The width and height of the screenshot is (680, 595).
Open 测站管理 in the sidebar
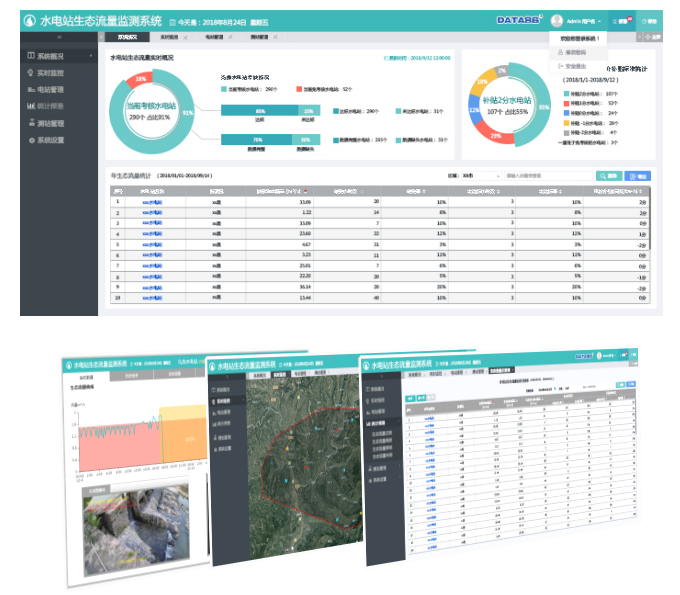(x=50, y=123)
